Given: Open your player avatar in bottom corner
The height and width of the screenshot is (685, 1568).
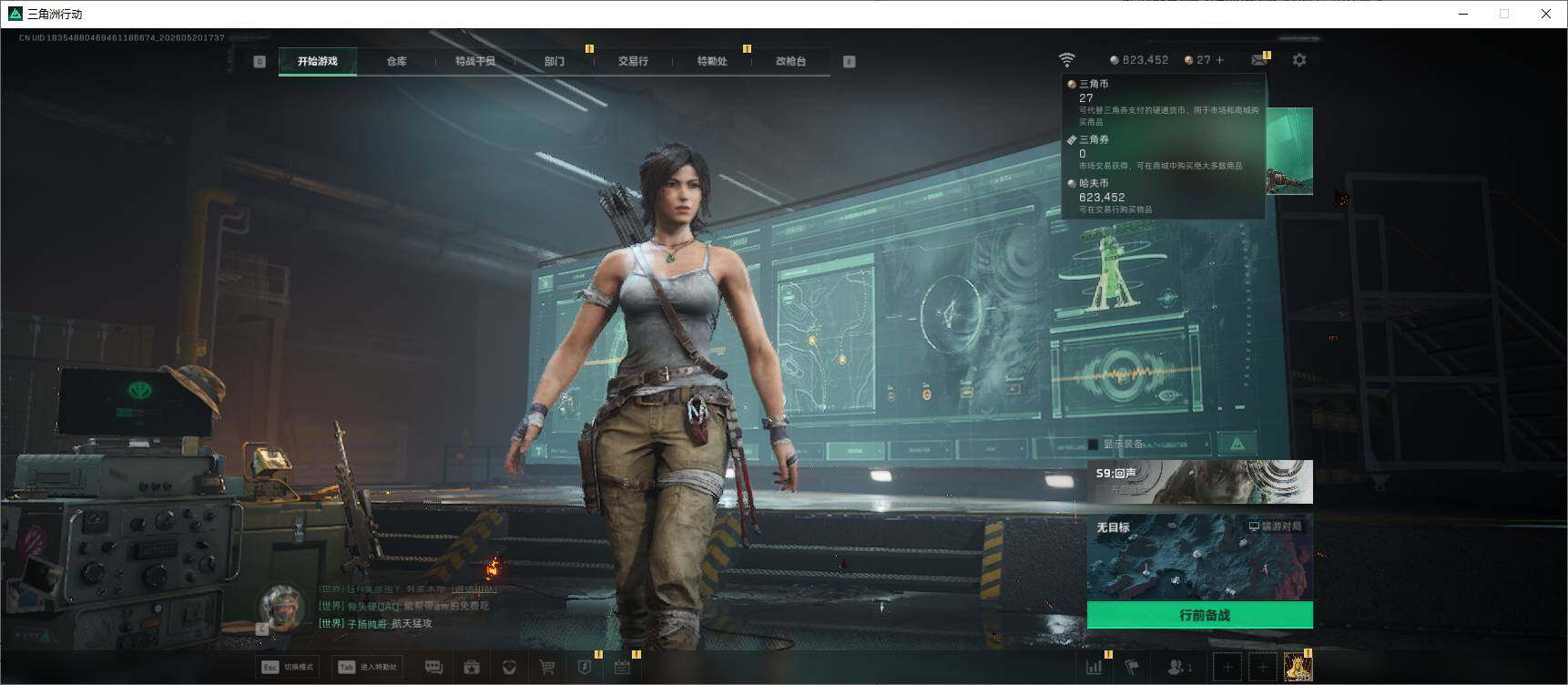Looking at the screenshot, I should 1298,668.
